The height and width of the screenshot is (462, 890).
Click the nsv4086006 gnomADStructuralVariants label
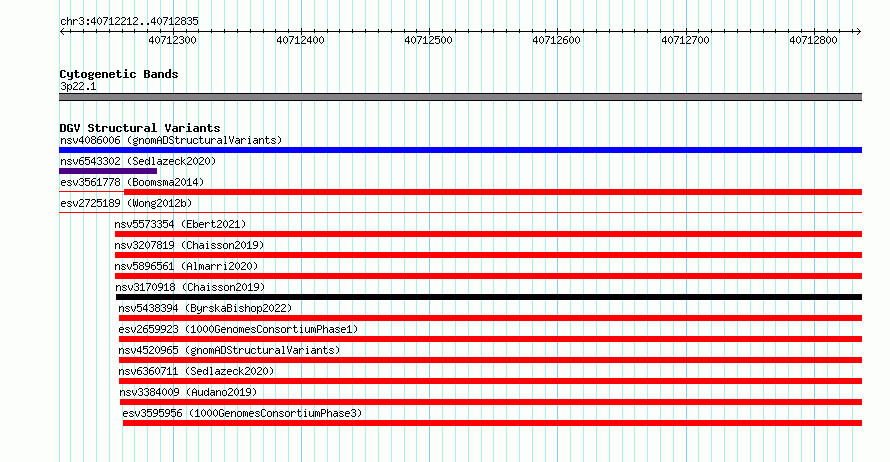[171, 140]
